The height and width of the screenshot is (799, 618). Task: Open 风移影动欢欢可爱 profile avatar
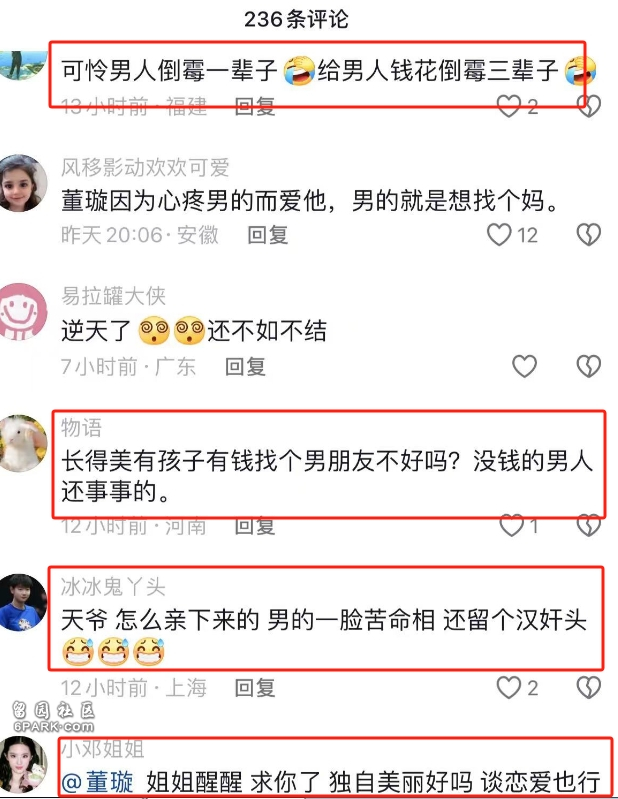[22, 183]
